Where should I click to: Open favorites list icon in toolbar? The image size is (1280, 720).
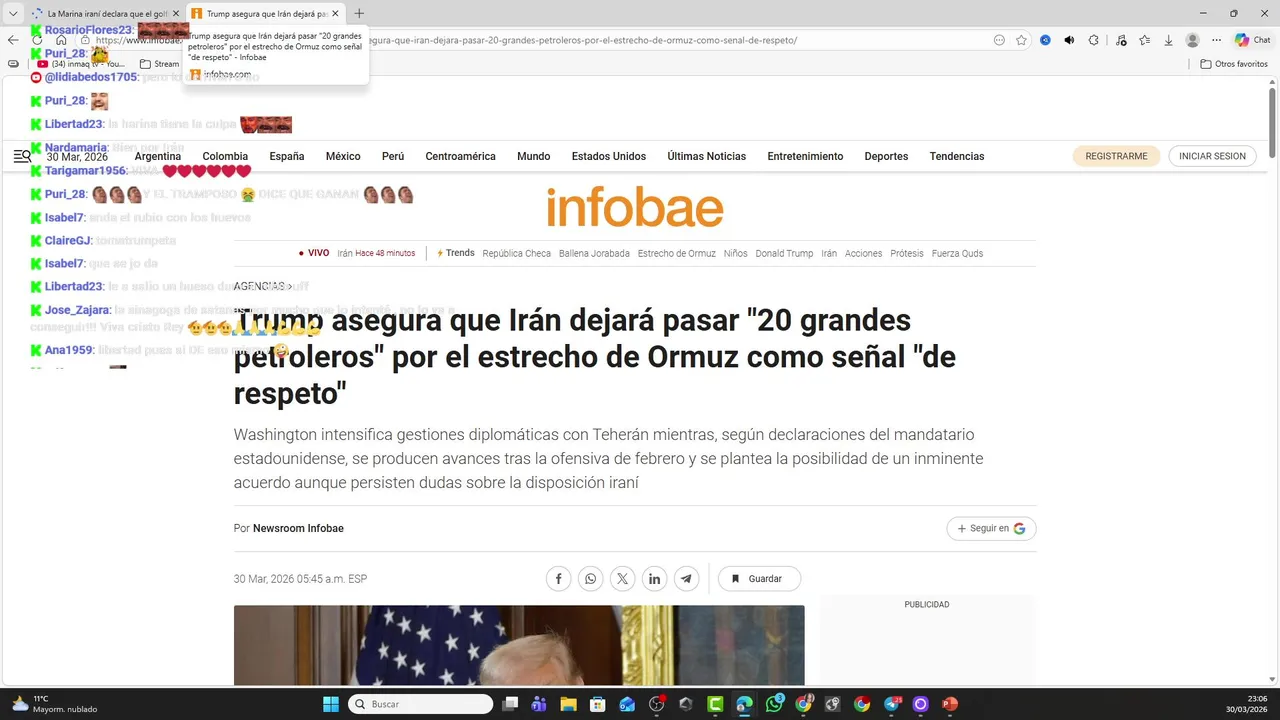1144,40
